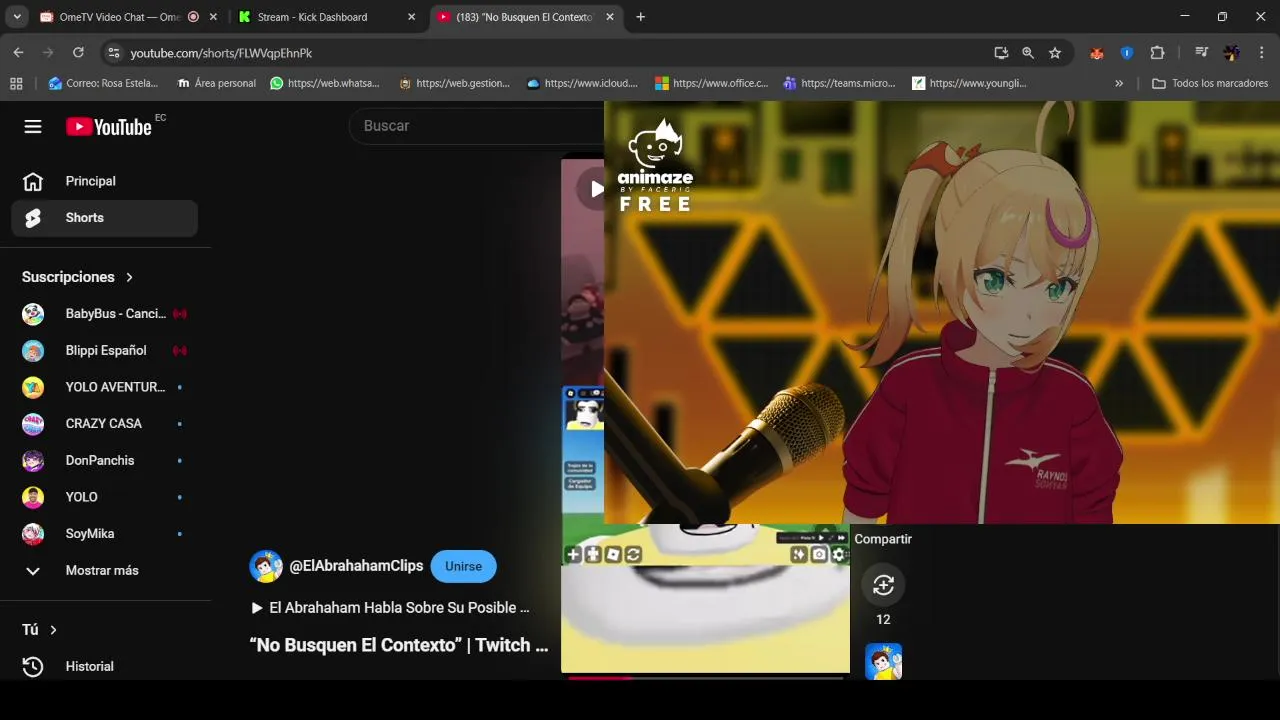Close the YouTube Shorts tab
This screenshot has height=720, width=1280.
click(611, 17)
